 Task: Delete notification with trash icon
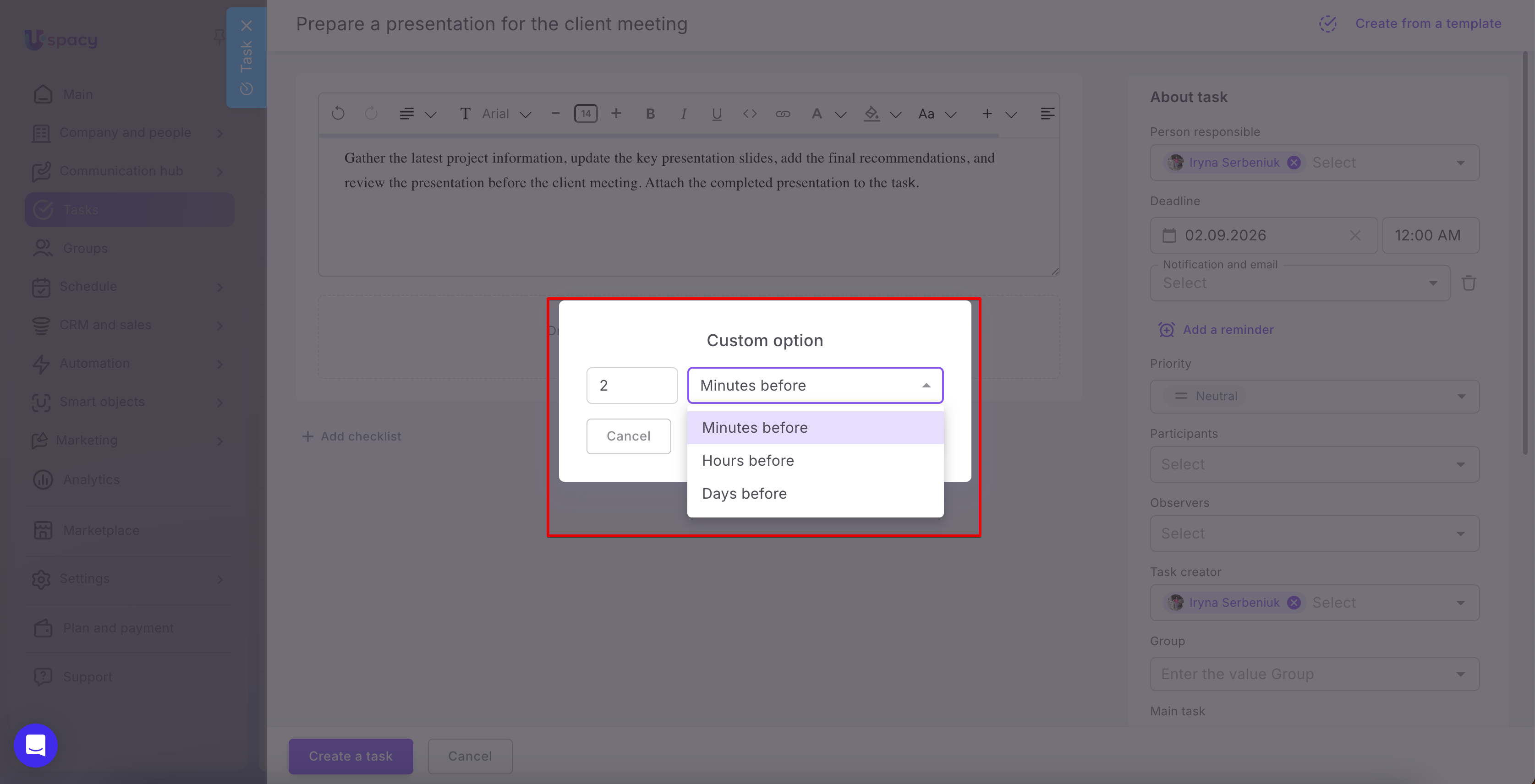pyautogui.click(x=1469, y=283)
